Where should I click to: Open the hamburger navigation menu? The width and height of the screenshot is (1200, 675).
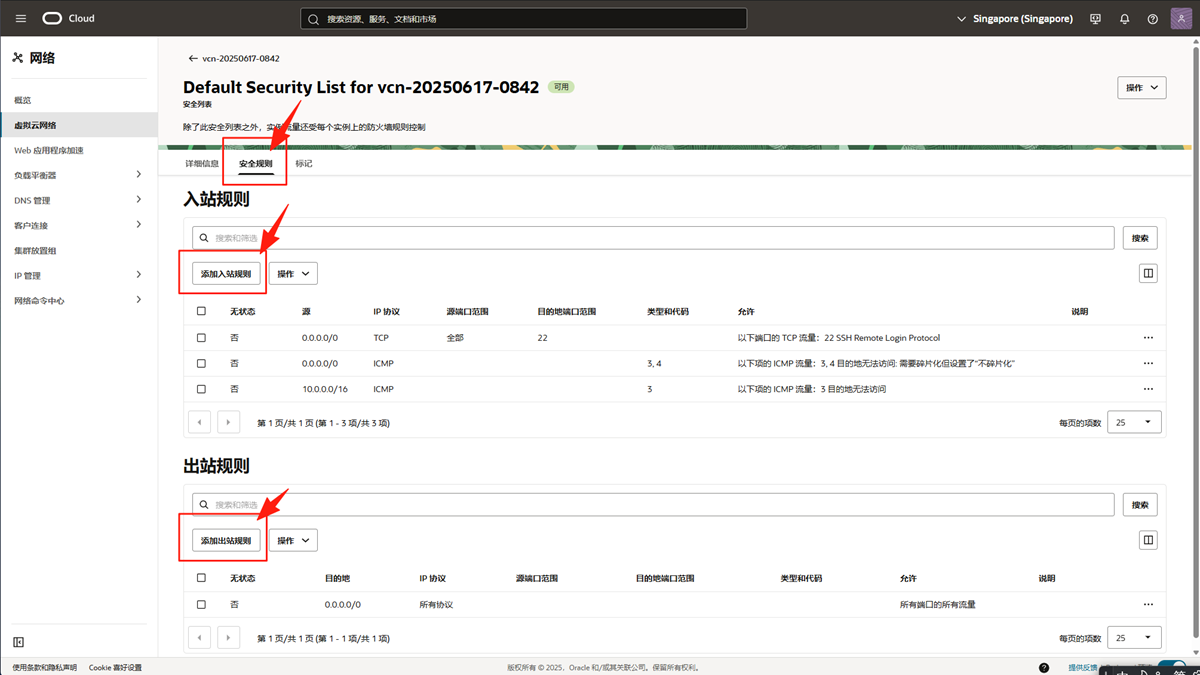coord(21,19)
